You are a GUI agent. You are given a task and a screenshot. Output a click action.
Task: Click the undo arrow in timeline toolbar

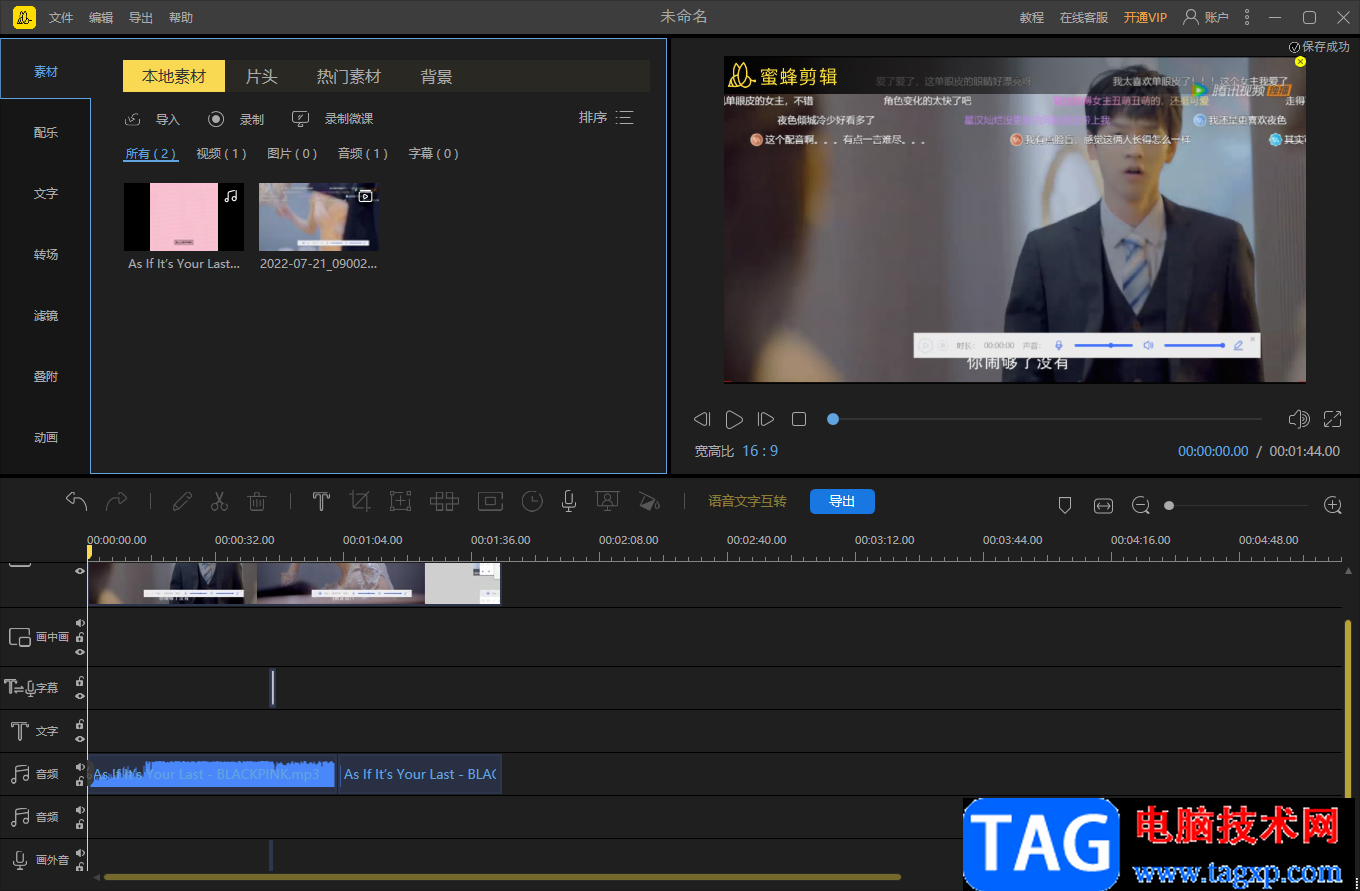tap(77, 502)
